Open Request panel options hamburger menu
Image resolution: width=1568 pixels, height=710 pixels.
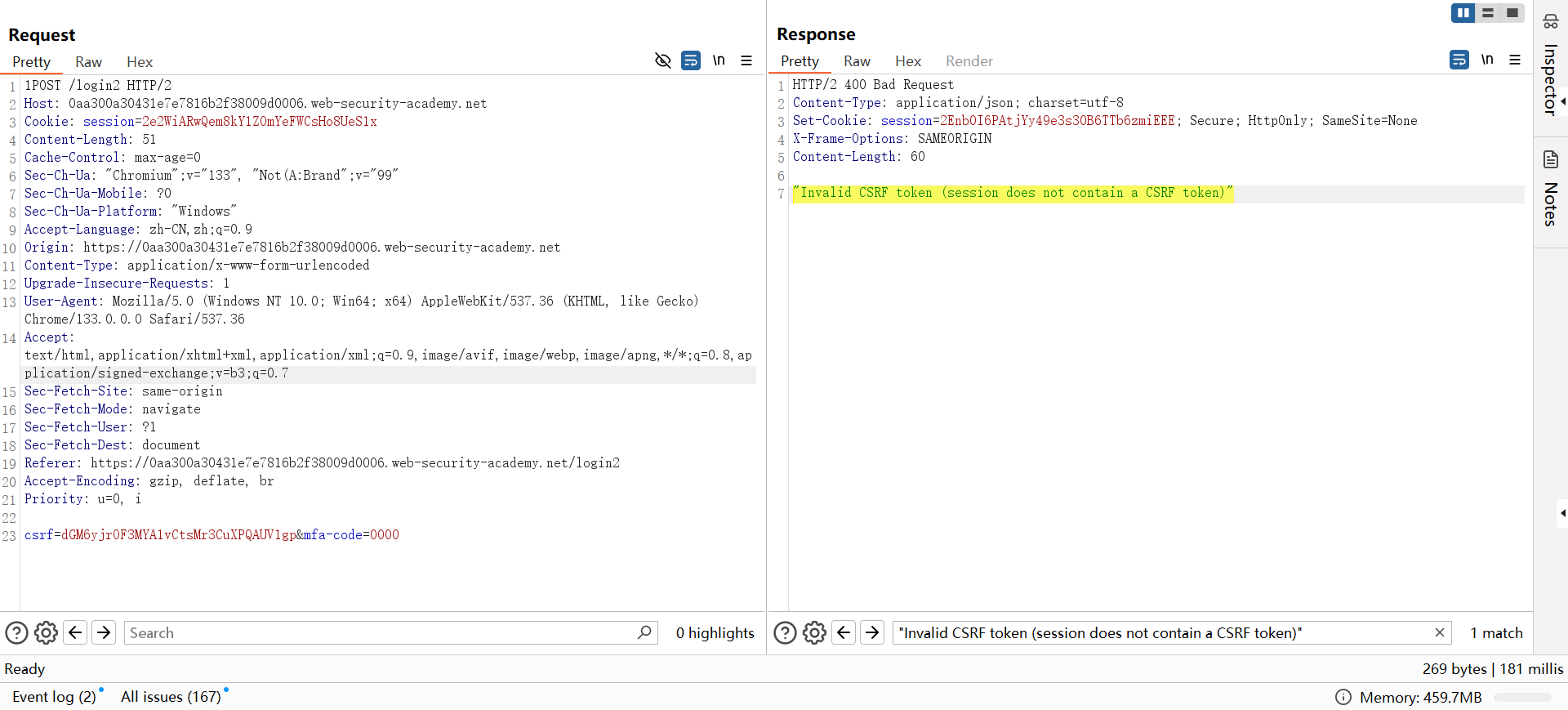pos(746,60)
